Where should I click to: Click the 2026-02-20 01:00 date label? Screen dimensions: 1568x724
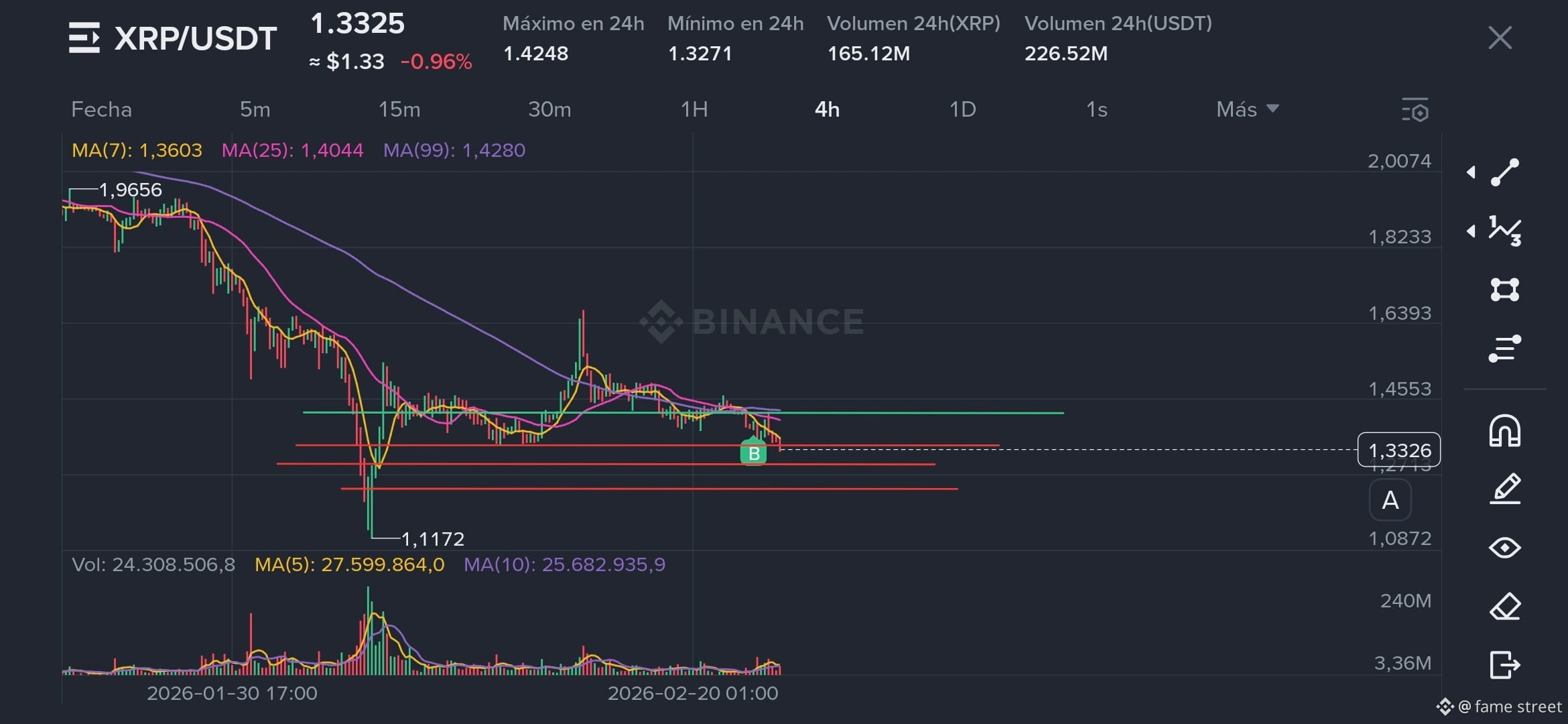point(693,693)
